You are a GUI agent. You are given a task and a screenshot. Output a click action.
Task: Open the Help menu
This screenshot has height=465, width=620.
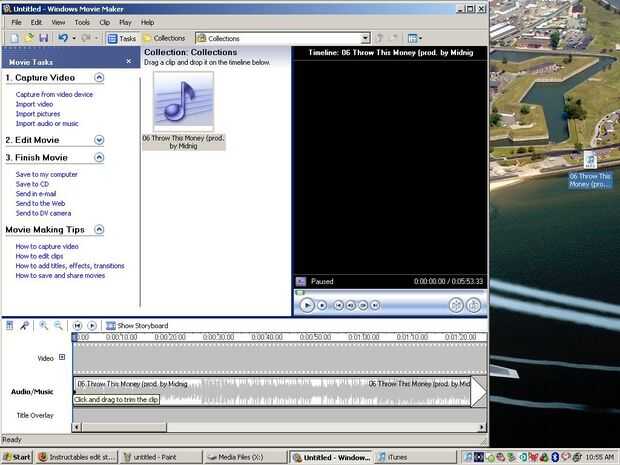[147, 23]
